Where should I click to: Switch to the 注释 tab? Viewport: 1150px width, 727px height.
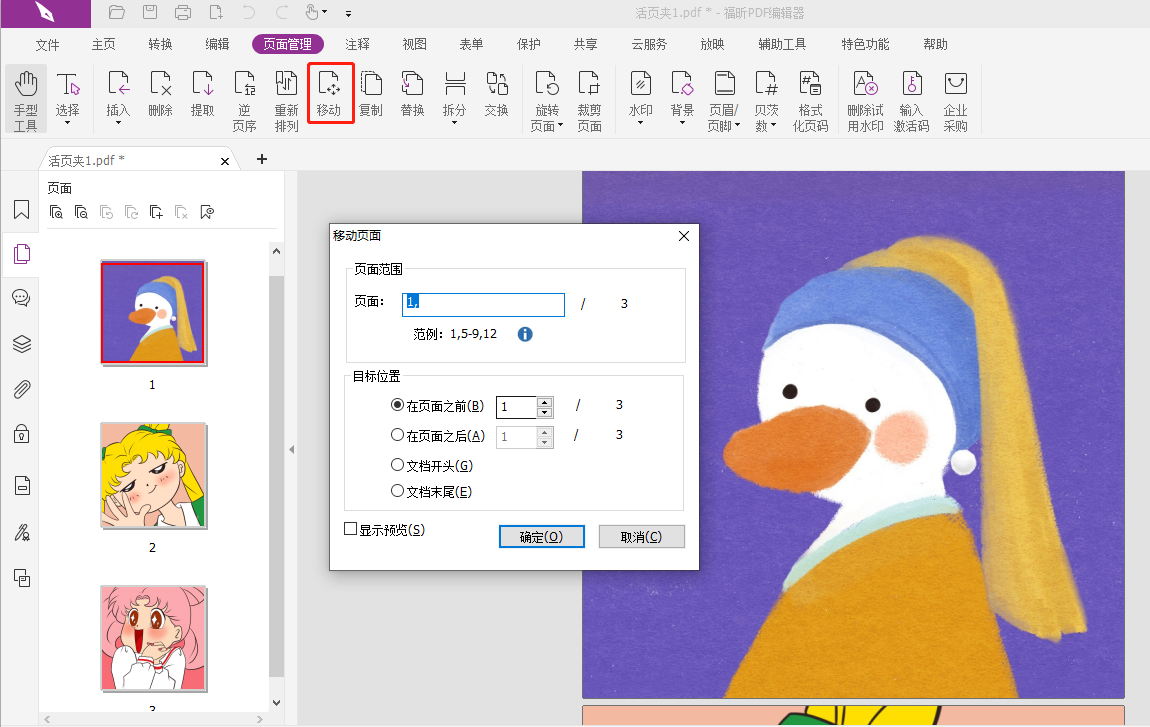[357, 45]
